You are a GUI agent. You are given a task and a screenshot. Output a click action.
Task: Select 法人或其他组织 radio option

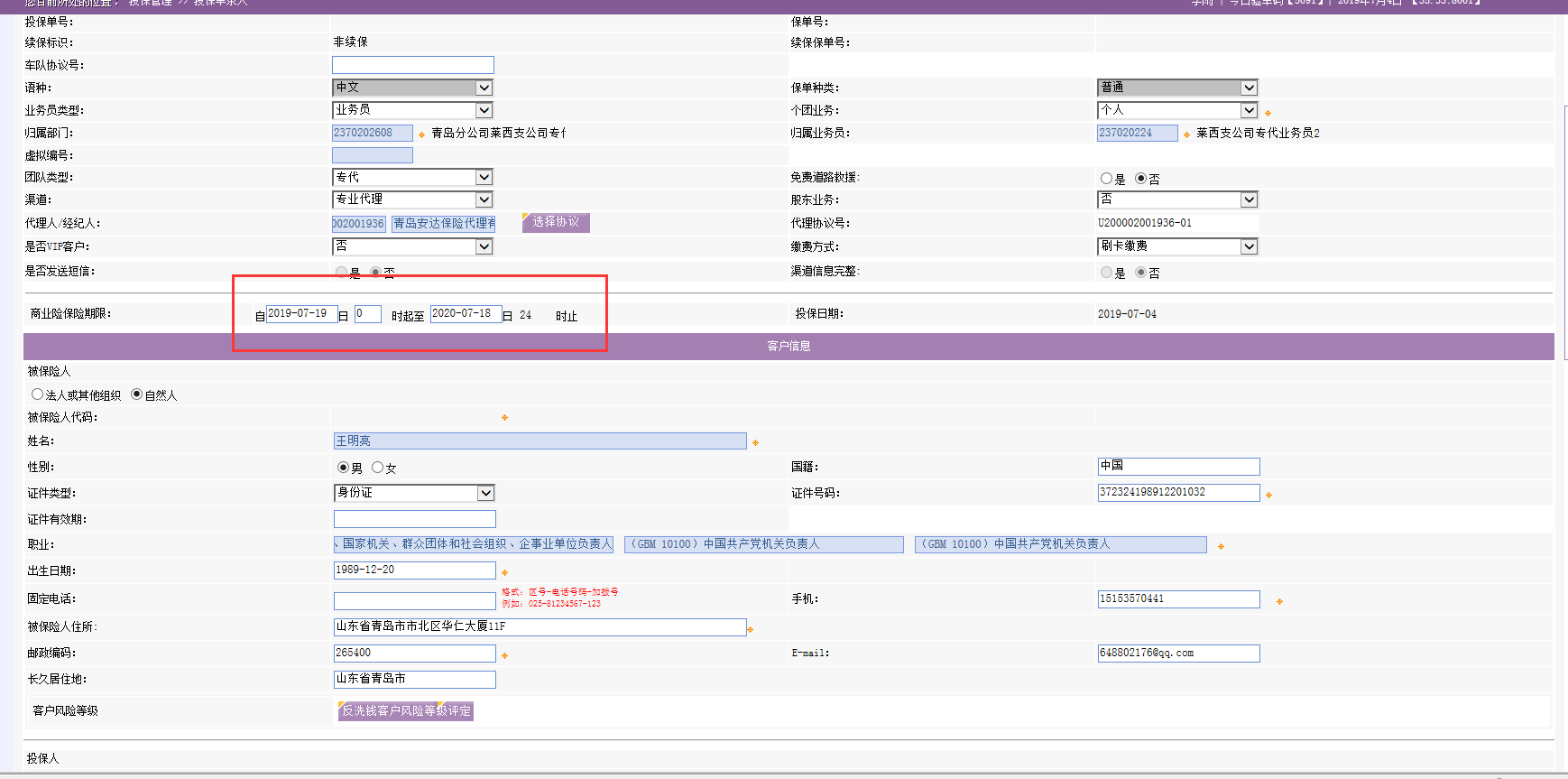37,394
